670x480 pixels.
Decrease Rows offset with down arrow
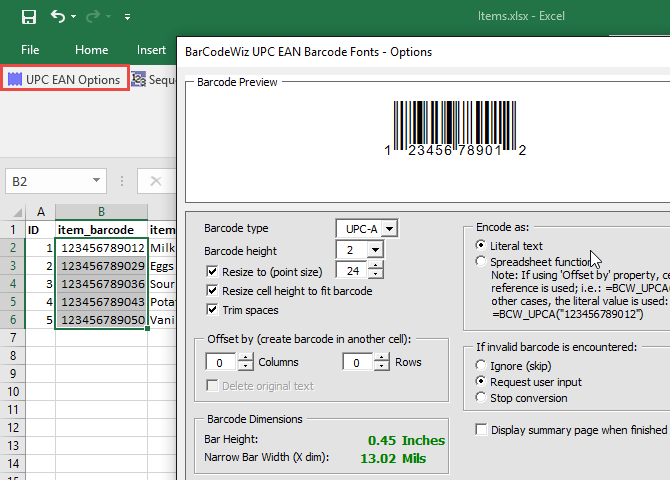382,367
